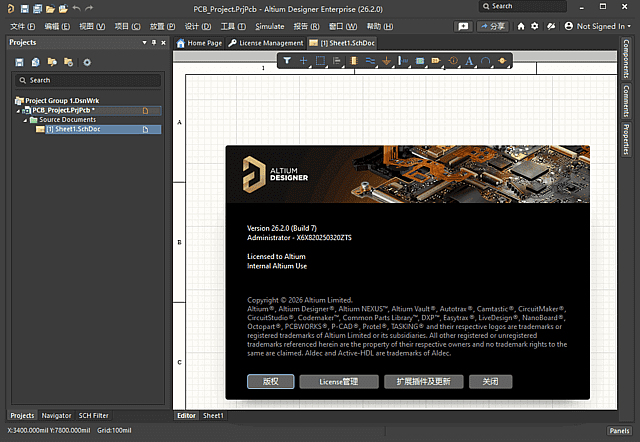Image resolution: width=640 pixels, height=442 pixels.
Task: Click the folder-clock icon in Projects panel
Action: click(68, 62)
